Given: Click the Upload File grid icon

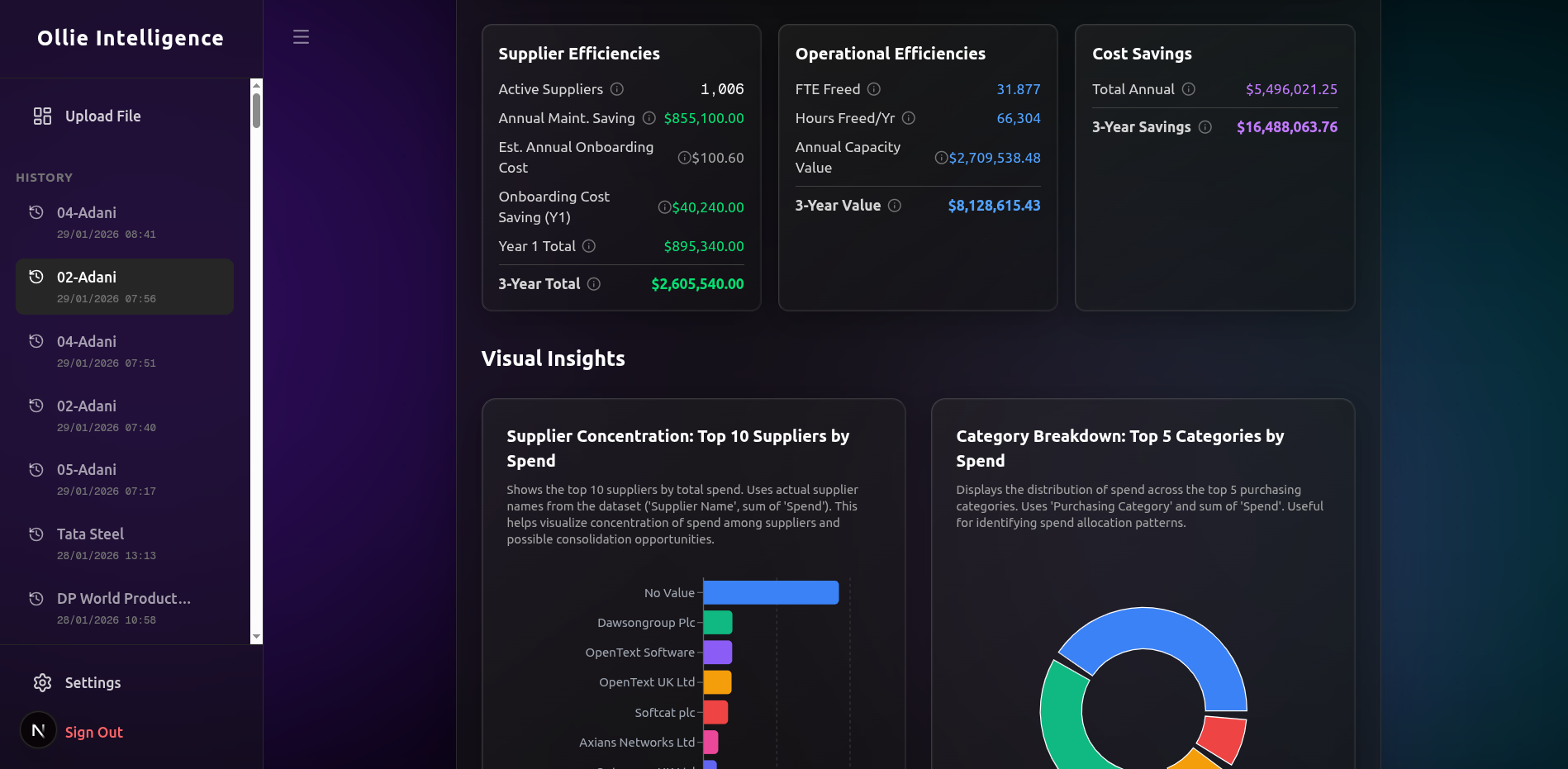Looking at the screenshot, I should click(x=42, y=116).
